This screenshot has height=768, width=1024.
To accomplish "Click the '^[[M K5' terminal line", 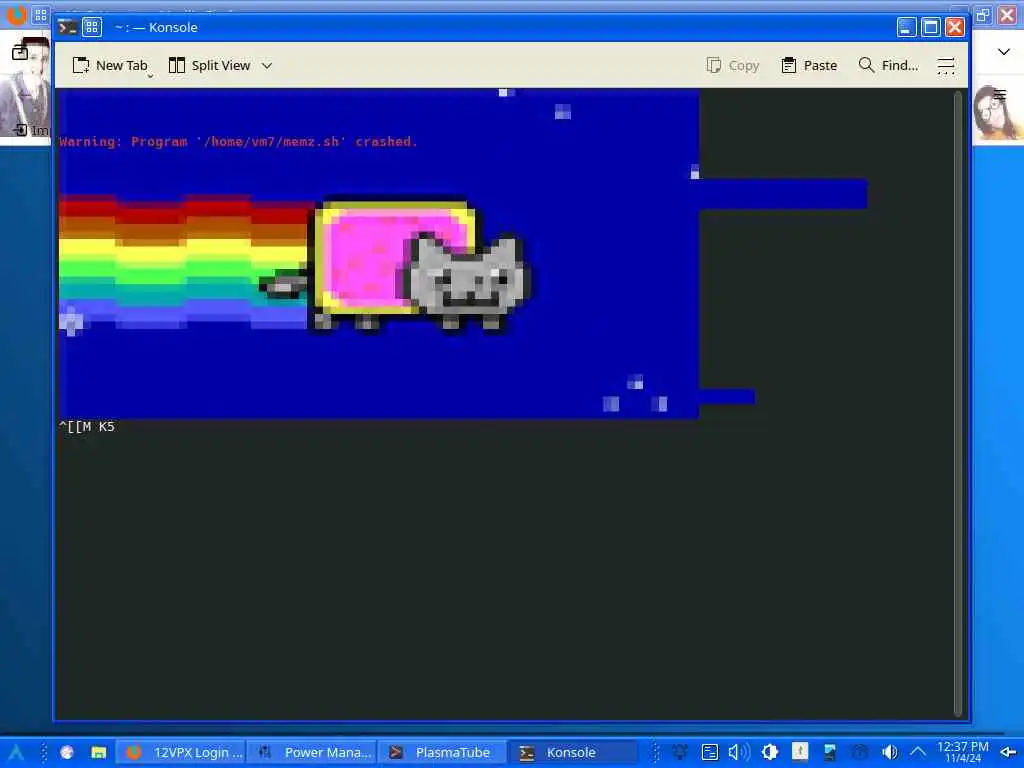I will [87, 426].
